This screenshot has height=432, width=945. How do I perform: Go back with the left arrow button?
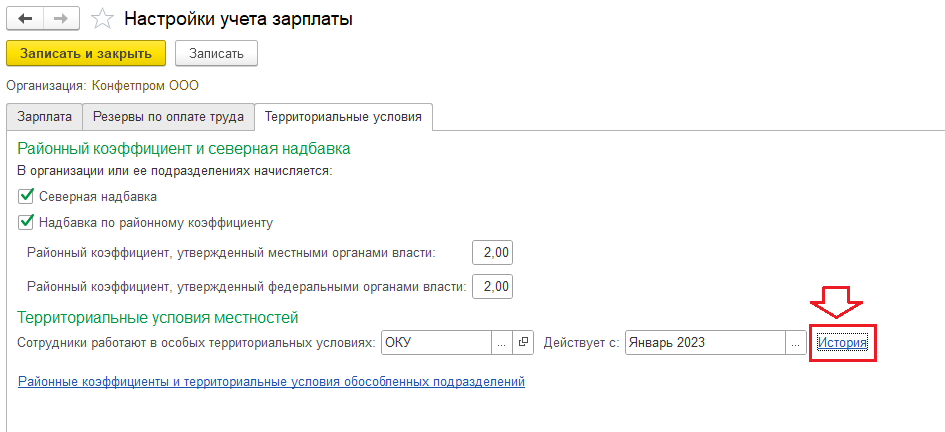pyautogui.click(x=25, y=18)
